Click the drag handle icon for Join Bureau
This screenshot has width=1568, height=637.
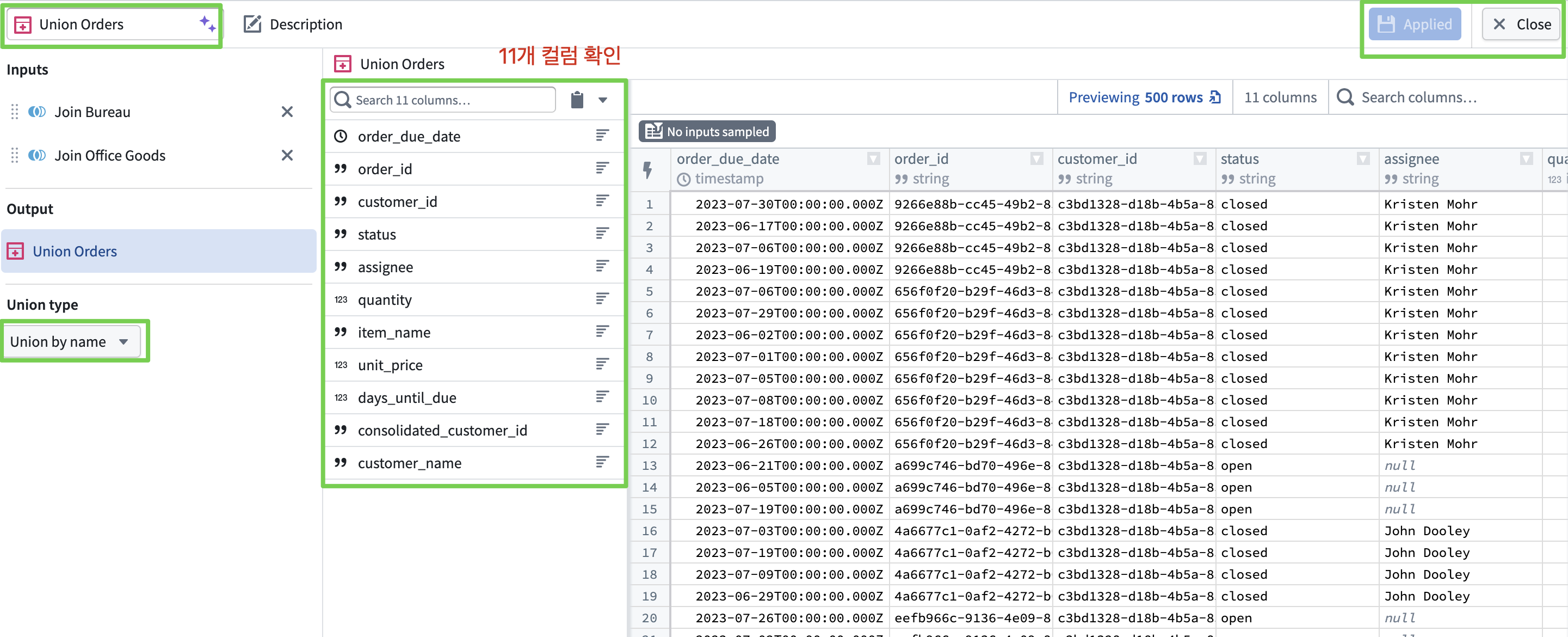click(15, 112)
